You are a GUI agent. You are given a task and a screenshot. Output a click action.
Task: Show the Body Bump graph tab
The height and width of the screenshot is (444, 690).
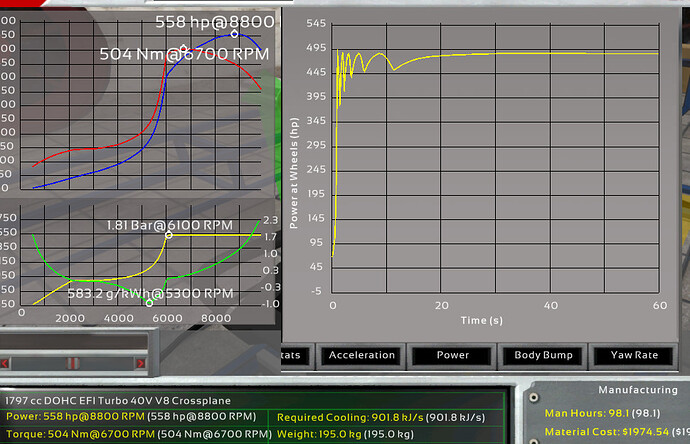541,355
